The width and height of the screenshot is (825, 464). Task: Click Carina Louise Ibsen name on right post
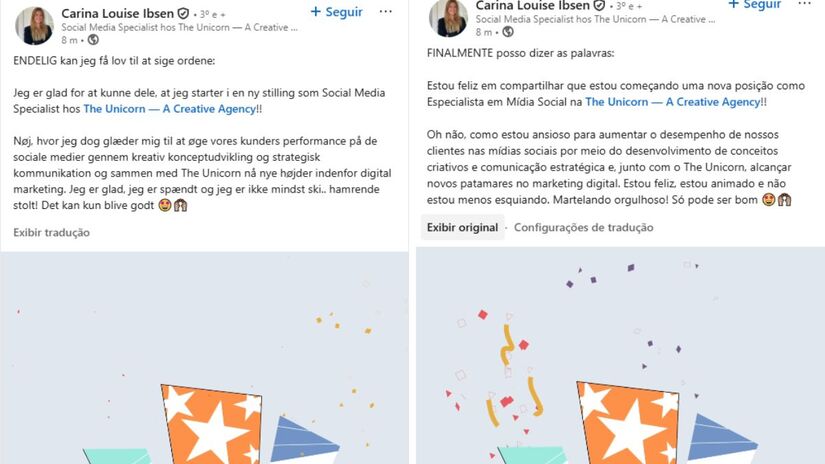coord(532,6)
